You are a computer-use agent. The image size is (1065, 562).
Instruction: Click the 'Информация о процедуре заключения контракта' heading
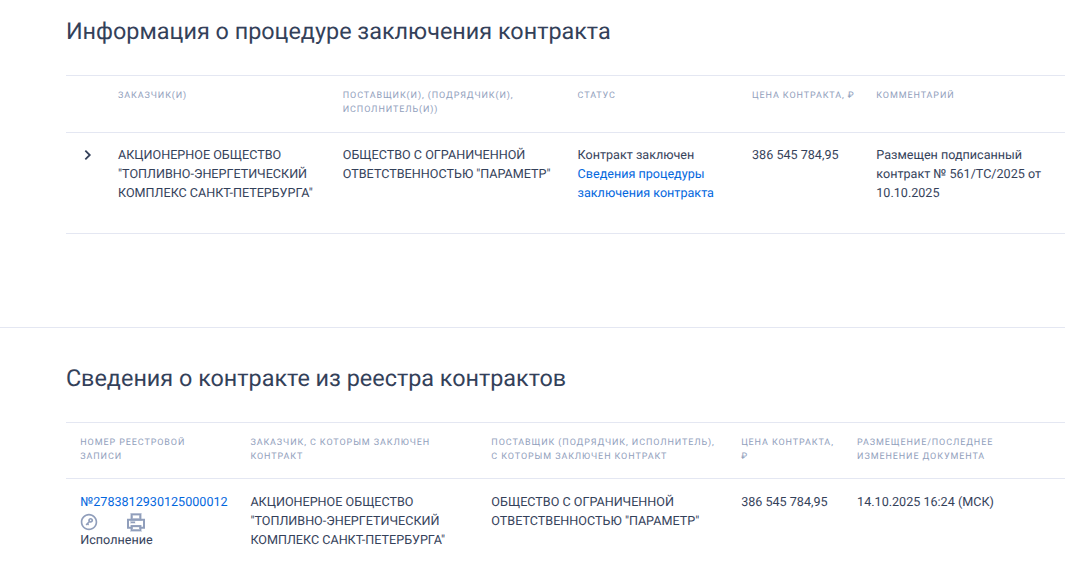coord(338,31)
